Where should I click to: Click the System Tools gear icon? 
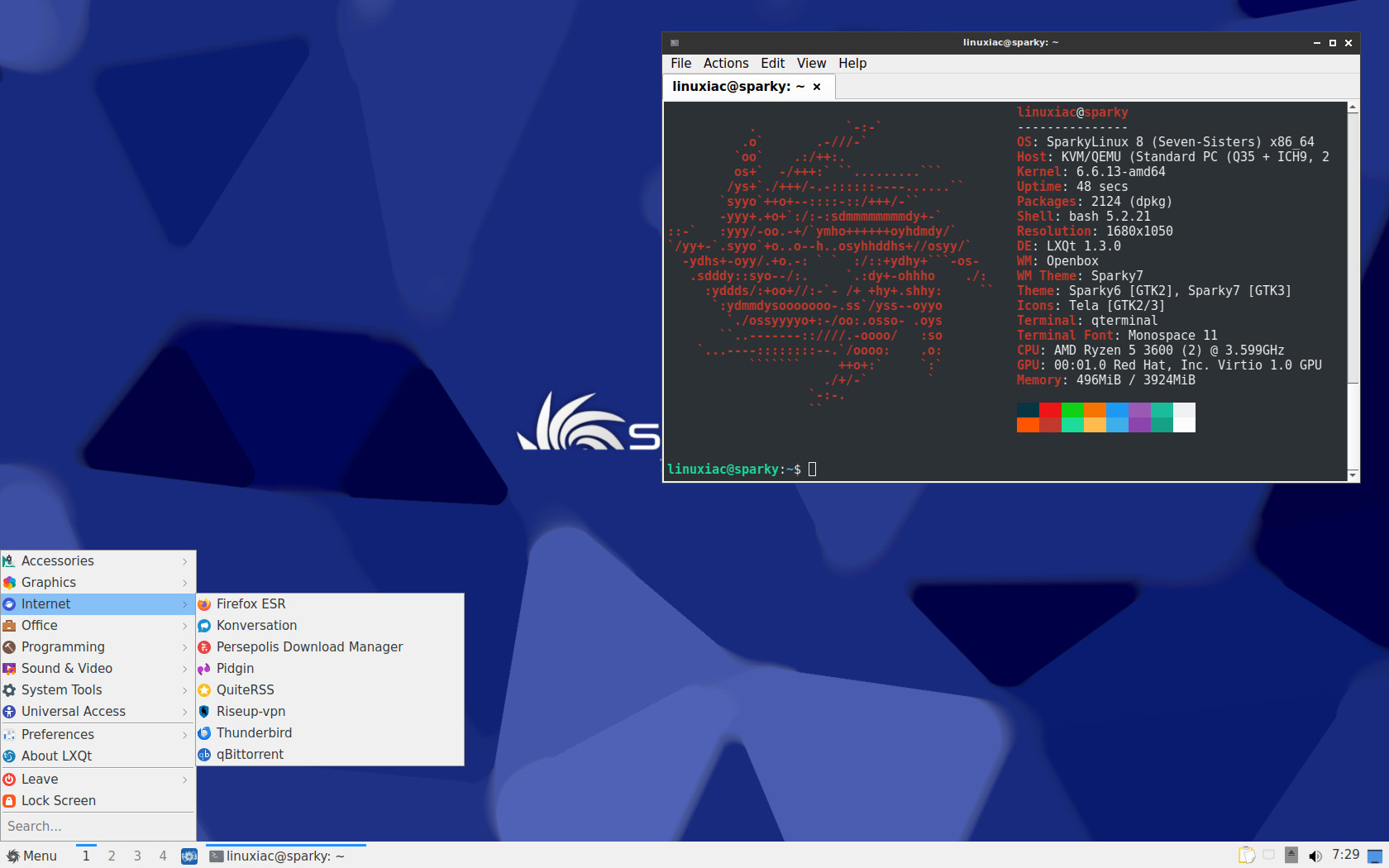click(9, 690)
